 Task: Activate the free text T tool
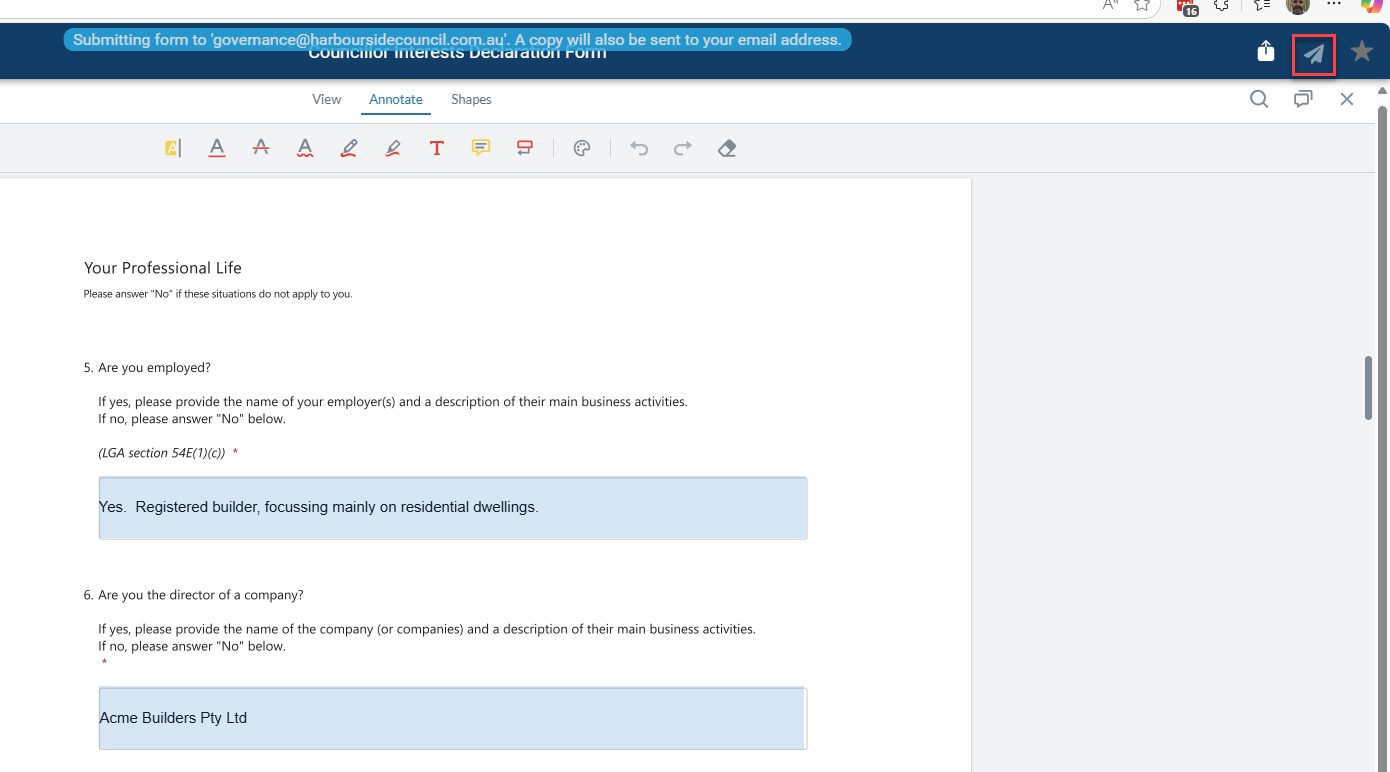click(437, 148)
